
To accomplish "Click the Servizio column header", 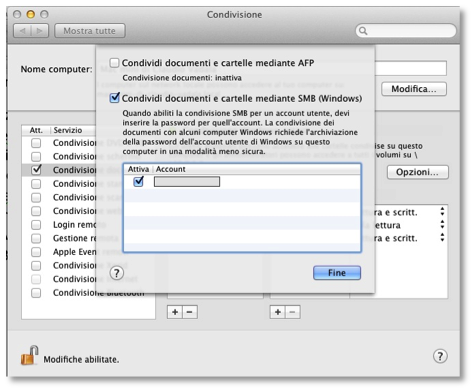I will click(x=68, y=130).
